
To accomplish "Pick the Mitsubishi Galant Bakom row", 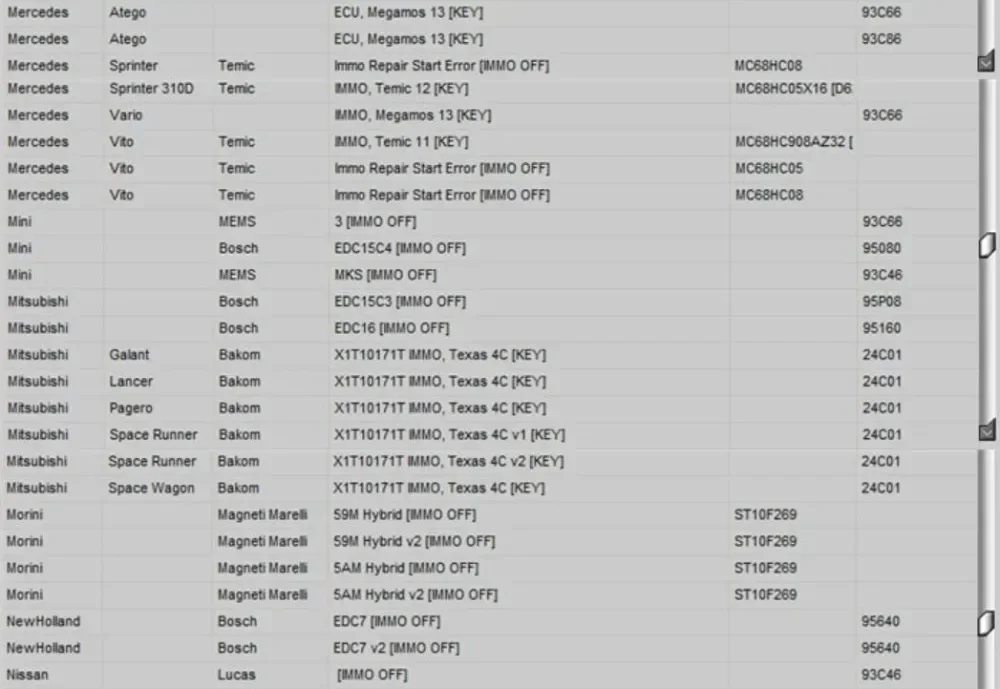I will [489, 355].
